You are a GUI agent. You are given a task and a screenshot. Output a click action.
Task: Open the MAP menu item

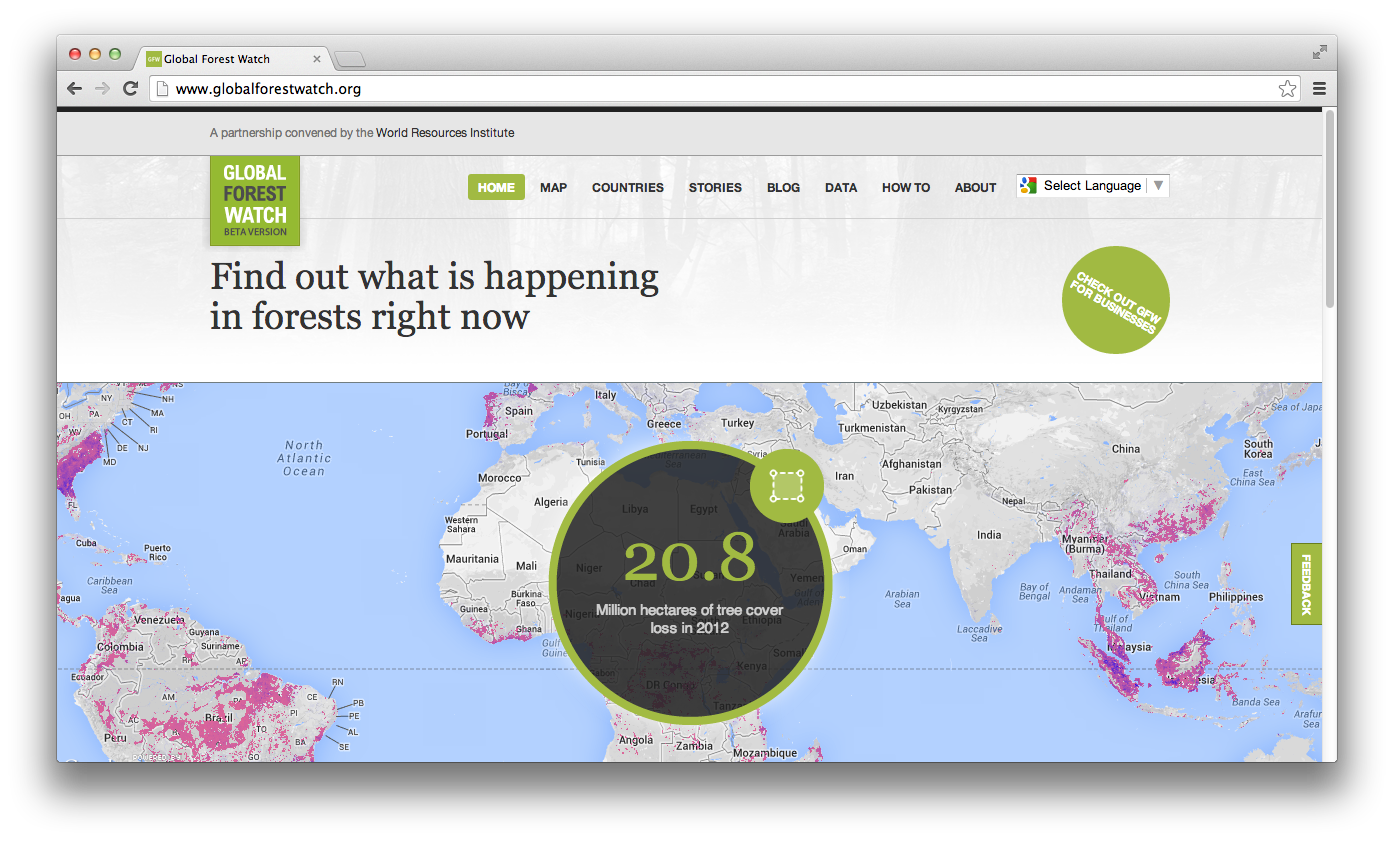click(x=553, y=187)
